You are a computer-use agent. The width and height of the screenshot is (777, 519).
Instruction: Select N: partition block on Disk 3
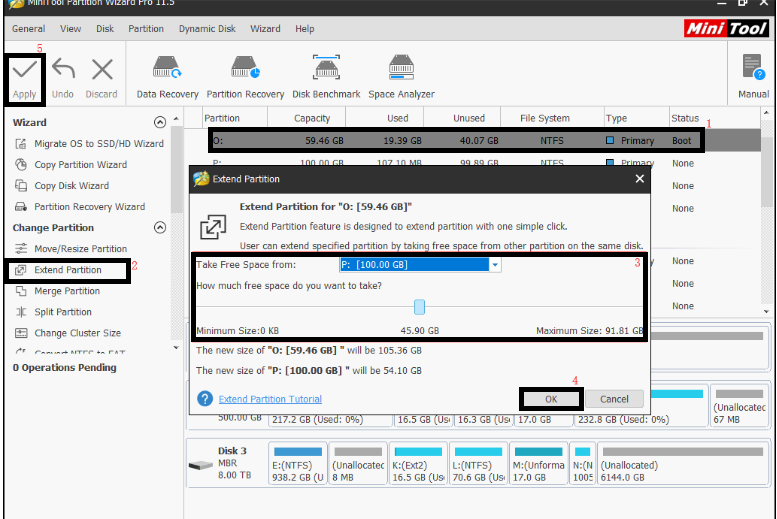tap(582, 463)
